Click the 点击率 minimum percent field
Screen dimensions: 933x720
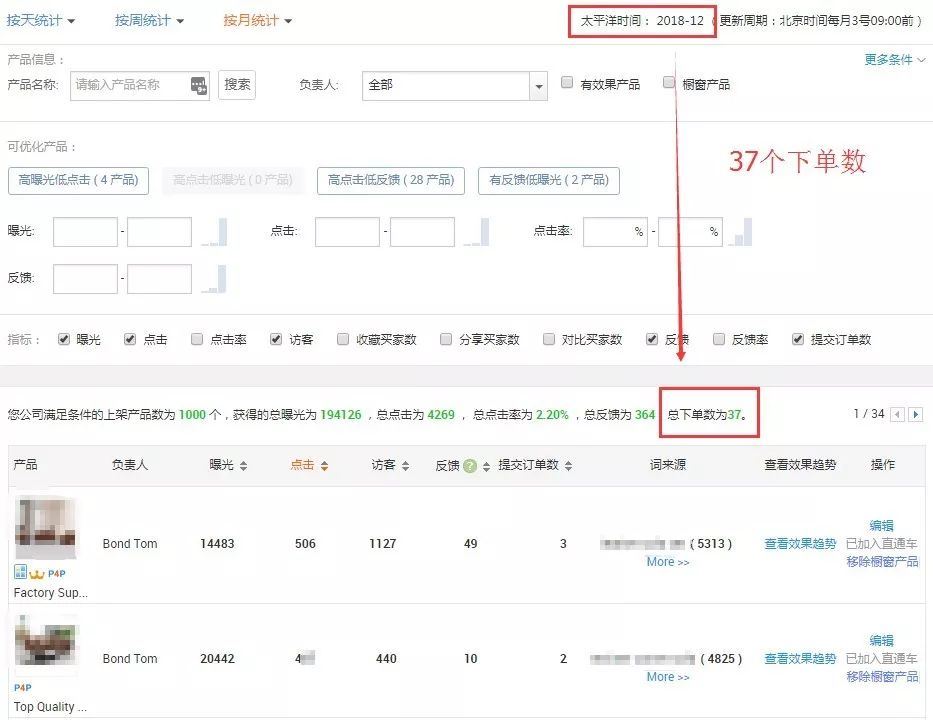coord(615,231)
